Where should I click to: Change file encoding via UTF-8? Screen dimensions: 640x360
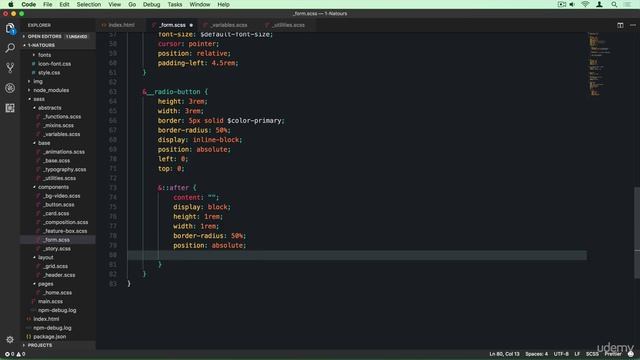(561, 354)
